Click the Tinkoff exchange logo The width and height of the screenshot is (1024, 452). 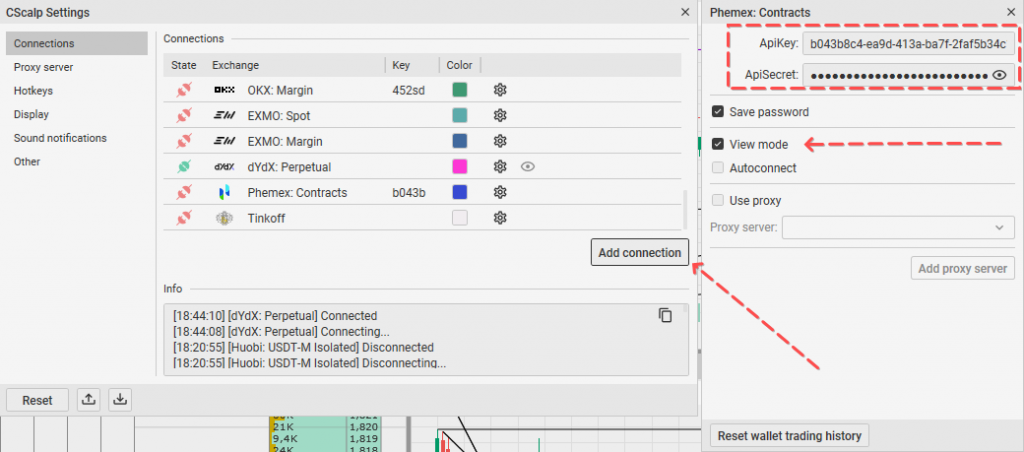(224, 218)
